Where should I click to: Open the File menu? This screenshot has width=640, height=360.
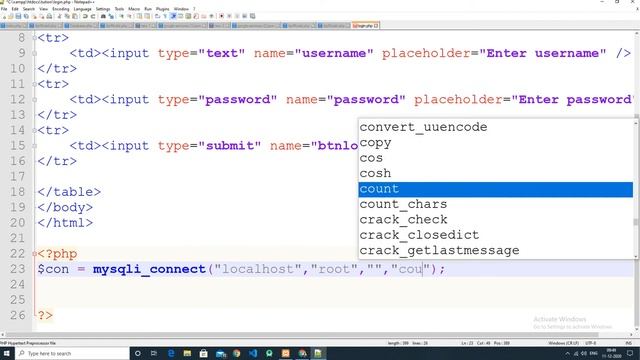tap(4, 9)
